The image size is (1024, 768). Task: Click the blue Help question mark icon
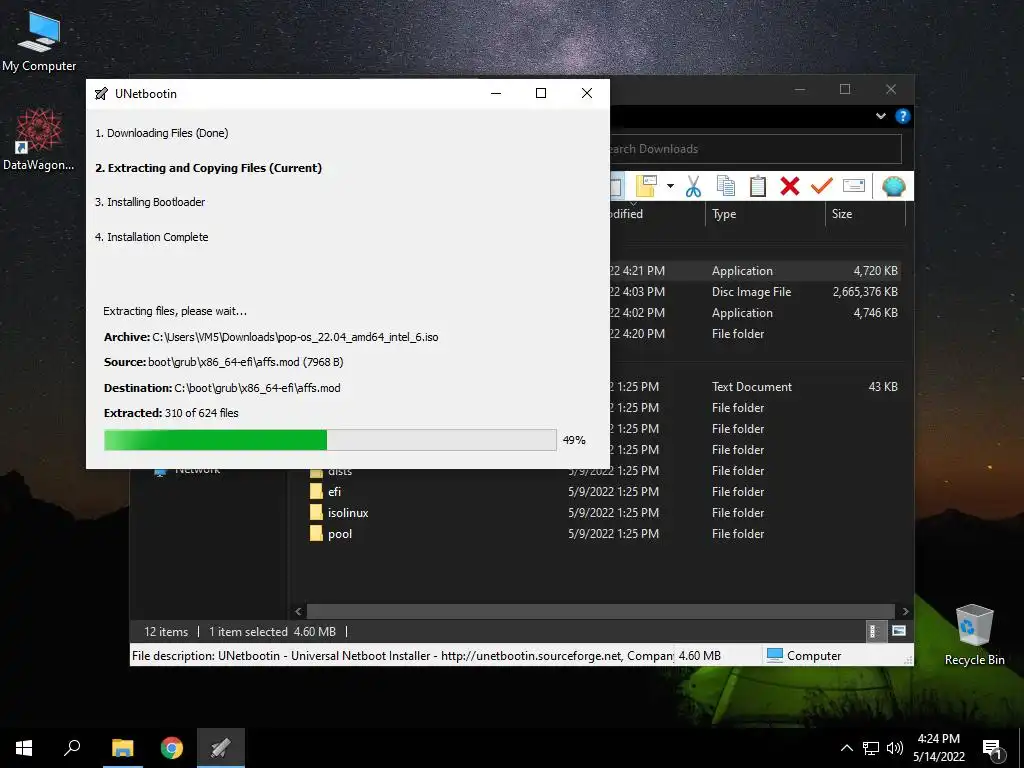(x=903, y=116)
